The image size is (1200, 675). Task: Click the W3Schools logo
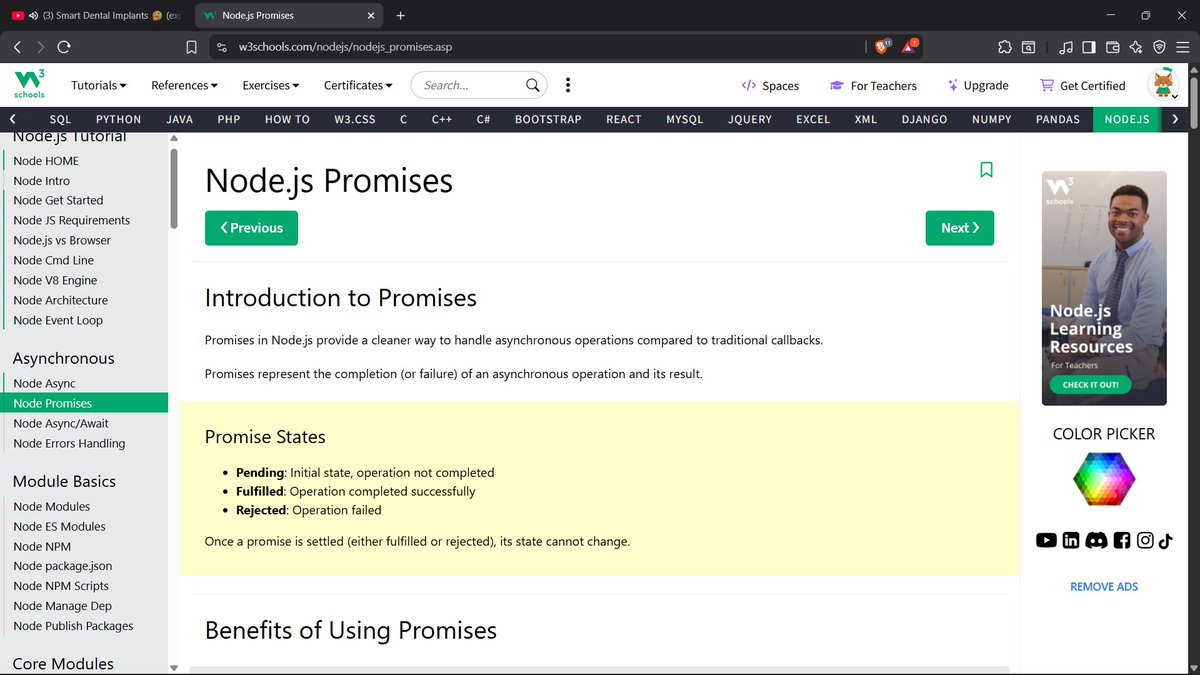28,85
